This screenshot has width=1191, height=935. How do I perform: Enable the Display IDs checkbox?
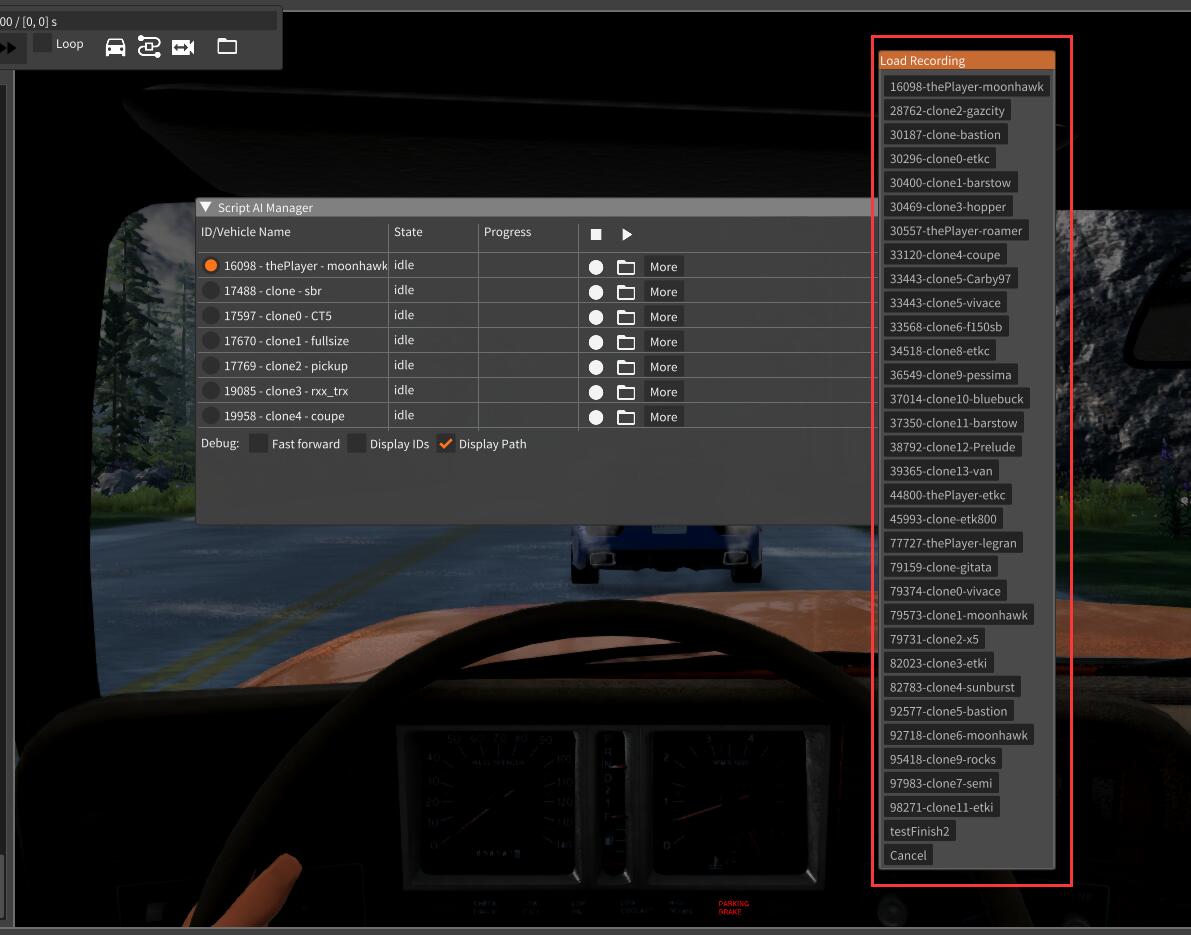[x=356, y=444]
